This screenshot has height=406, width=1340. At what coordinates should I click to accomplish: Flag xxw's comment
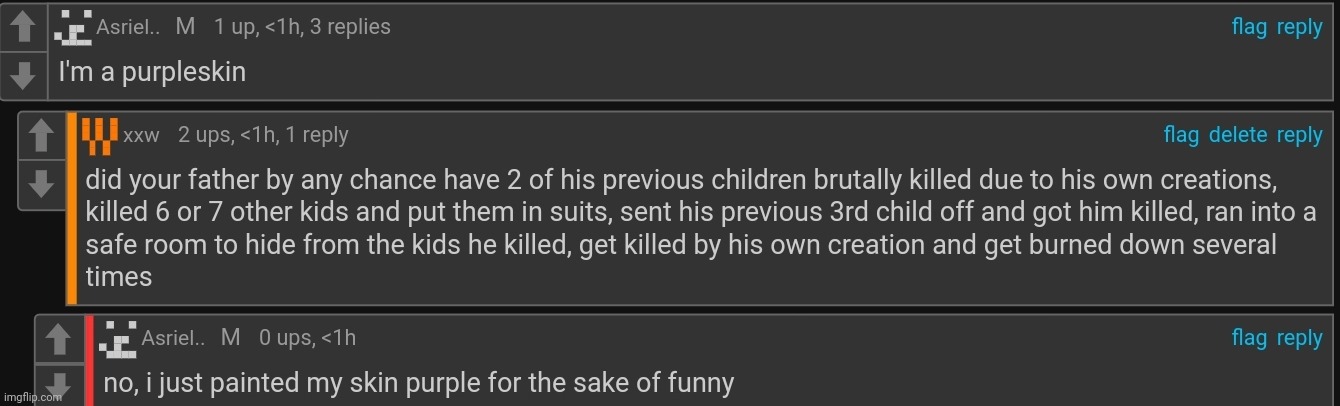(1181, 135)
